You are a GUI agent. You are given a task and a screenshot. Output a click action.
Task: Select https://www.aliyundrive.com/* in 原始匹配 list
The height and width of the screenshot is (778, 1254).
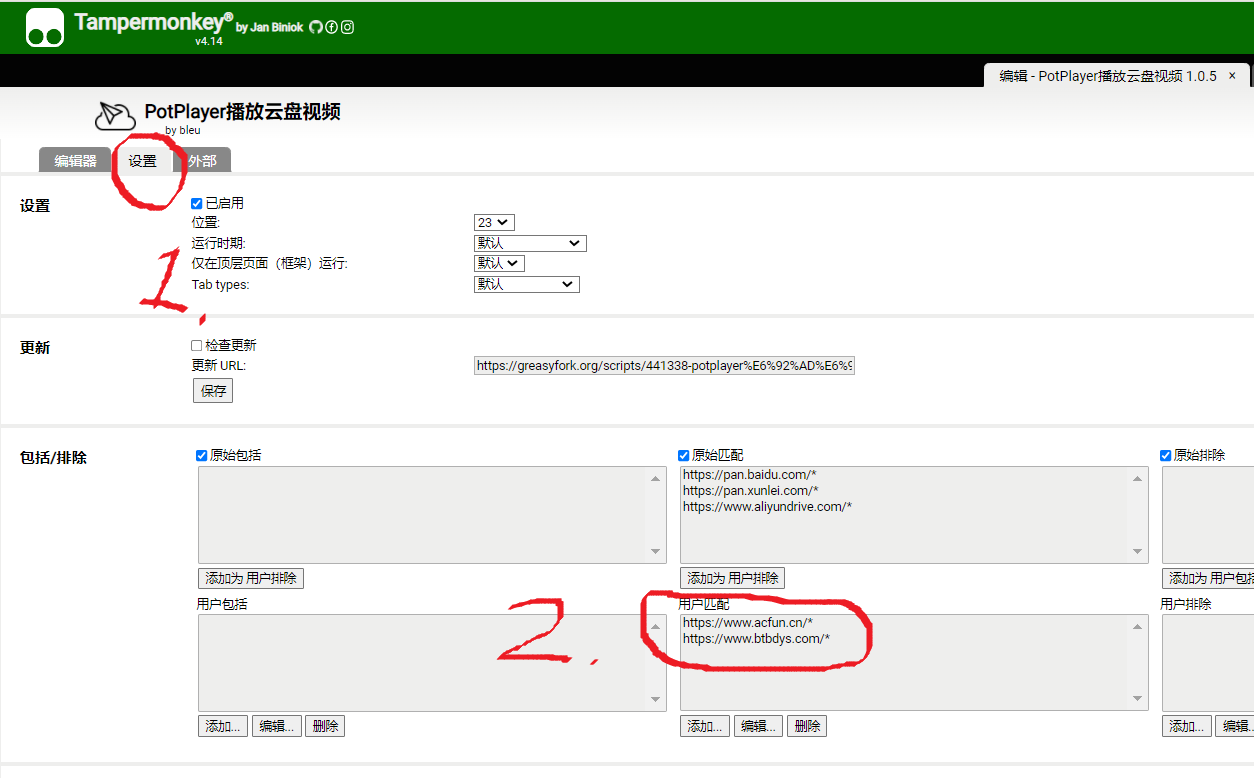coord(767,506)
